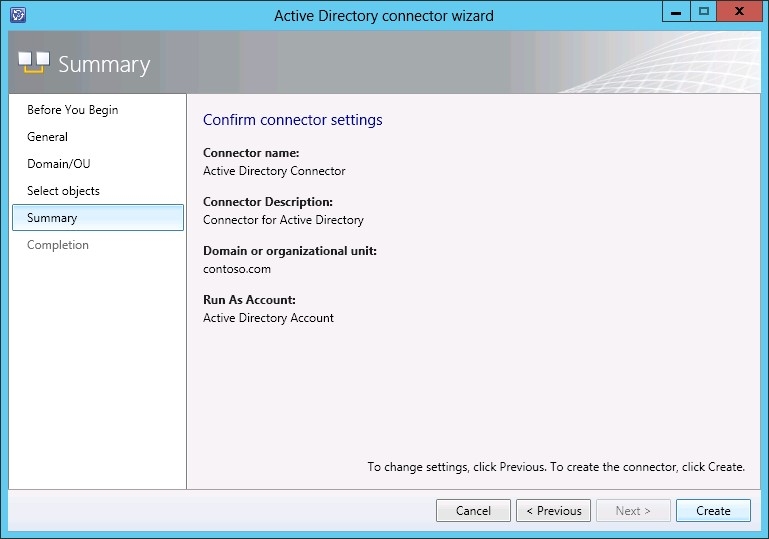Click the Summary header connector icon
The width and height of the screenshot is (769, 539).
pos(34,63)
